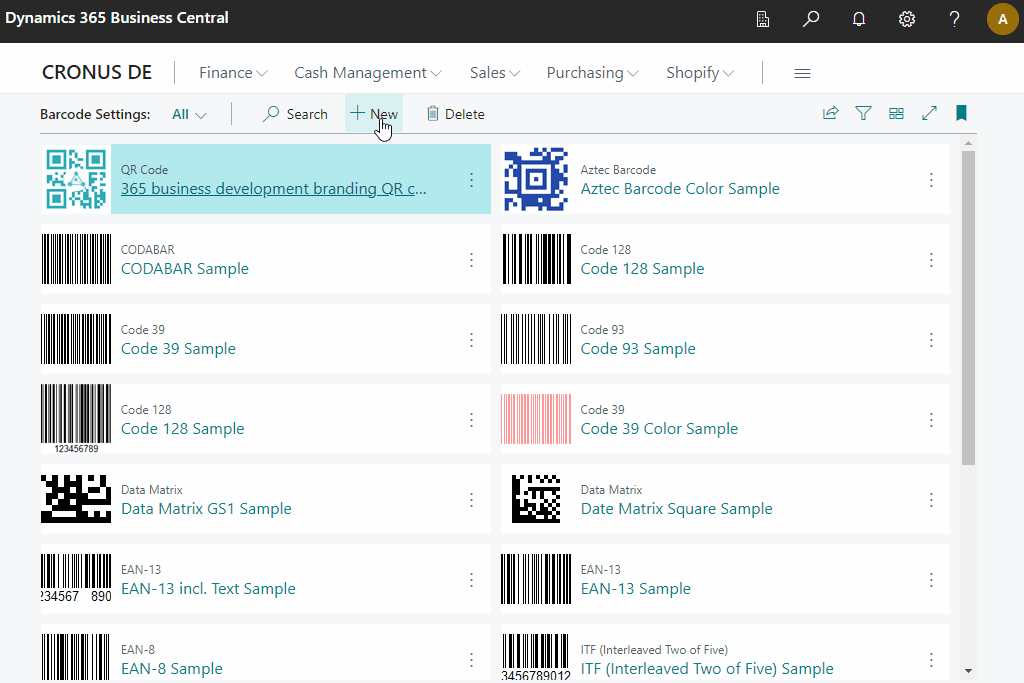Open options menu on Aztec Barcode card
Screen dimensions: 1024x683
931,180
